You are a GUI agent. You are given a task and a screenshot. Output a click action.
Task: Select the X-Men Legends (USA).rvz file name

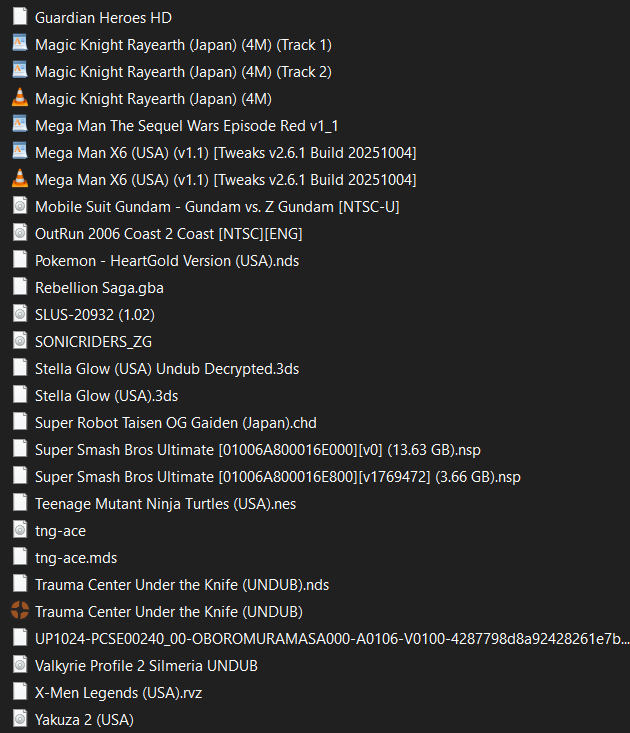(119, 693)
